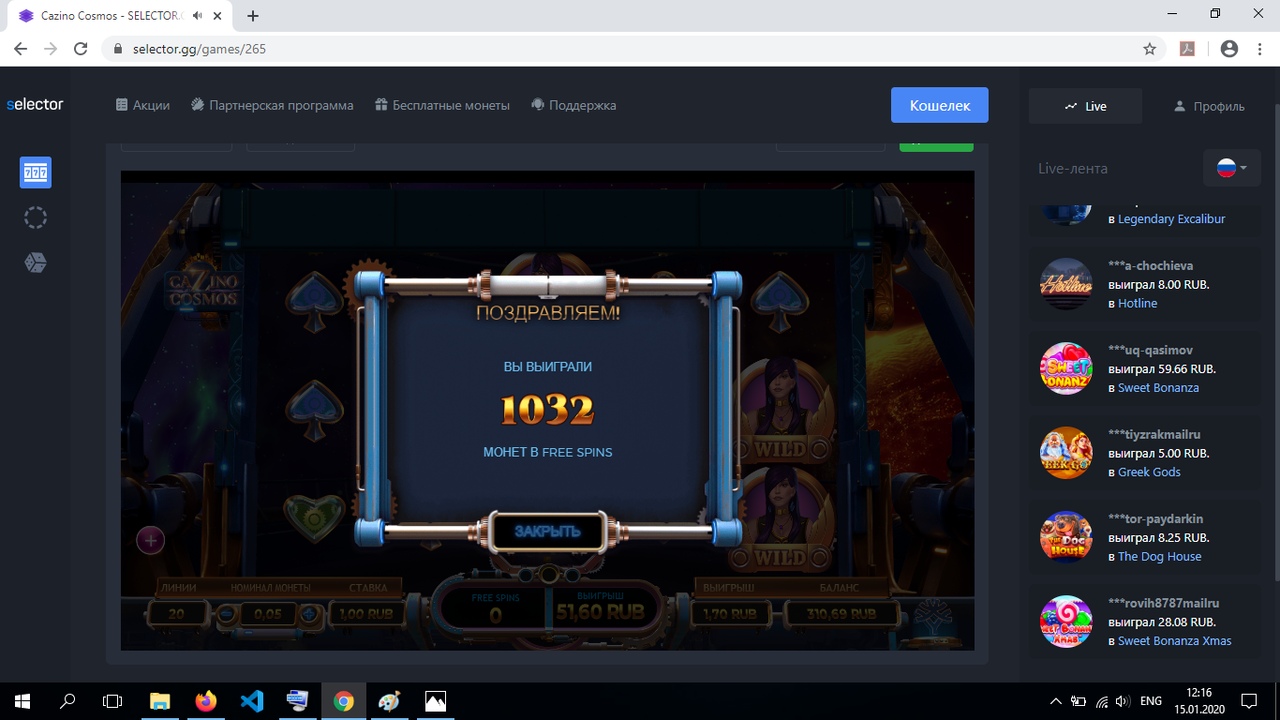Open the Chrome profile avatar

[x=1229, y=49]
